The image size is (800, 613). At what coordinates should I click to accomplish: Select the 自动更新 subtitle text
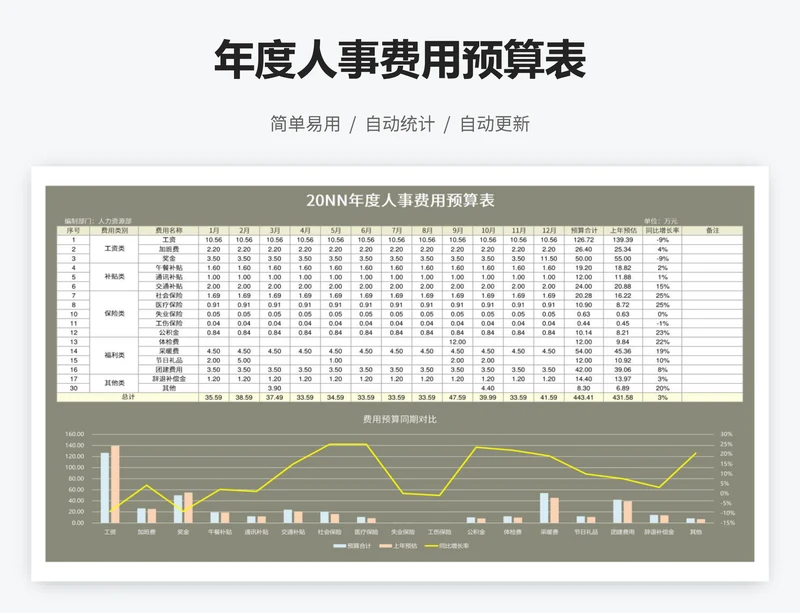pyautogui.click(x=495, y=124)
